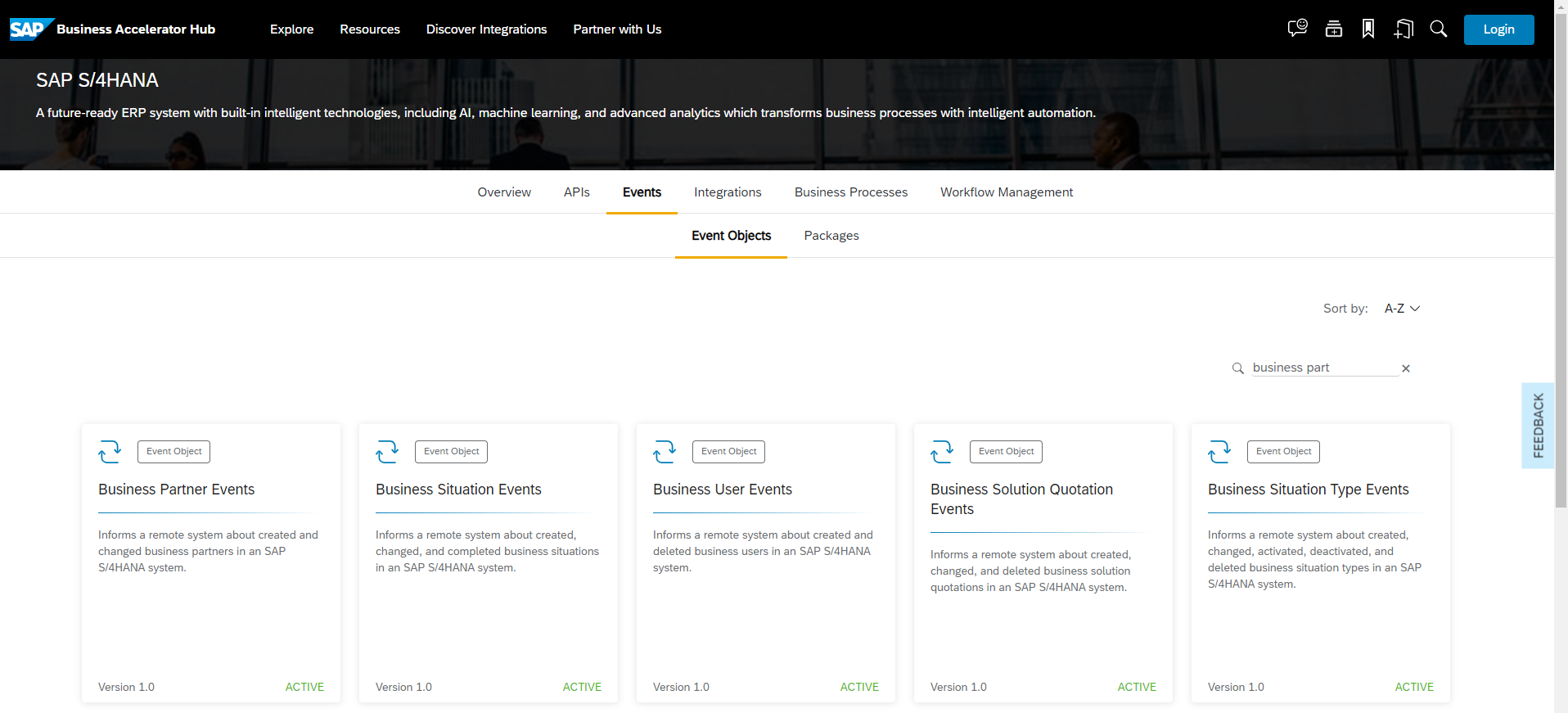Select the Events tab
This screenshot has height=713, width=1568.
click(642, 192)
